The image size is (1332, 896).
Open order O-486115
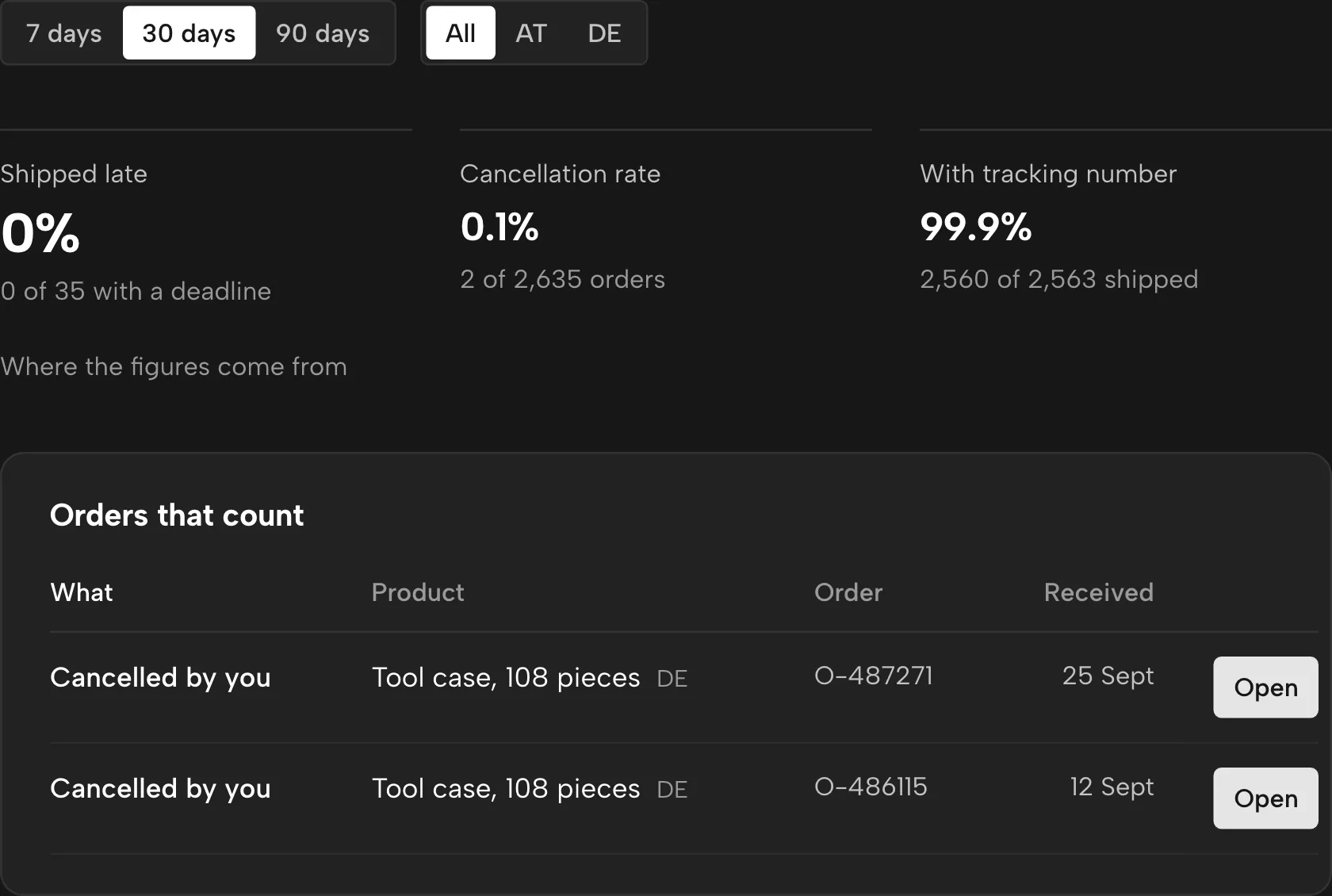pyautogui.click(x=1265, y=798)
